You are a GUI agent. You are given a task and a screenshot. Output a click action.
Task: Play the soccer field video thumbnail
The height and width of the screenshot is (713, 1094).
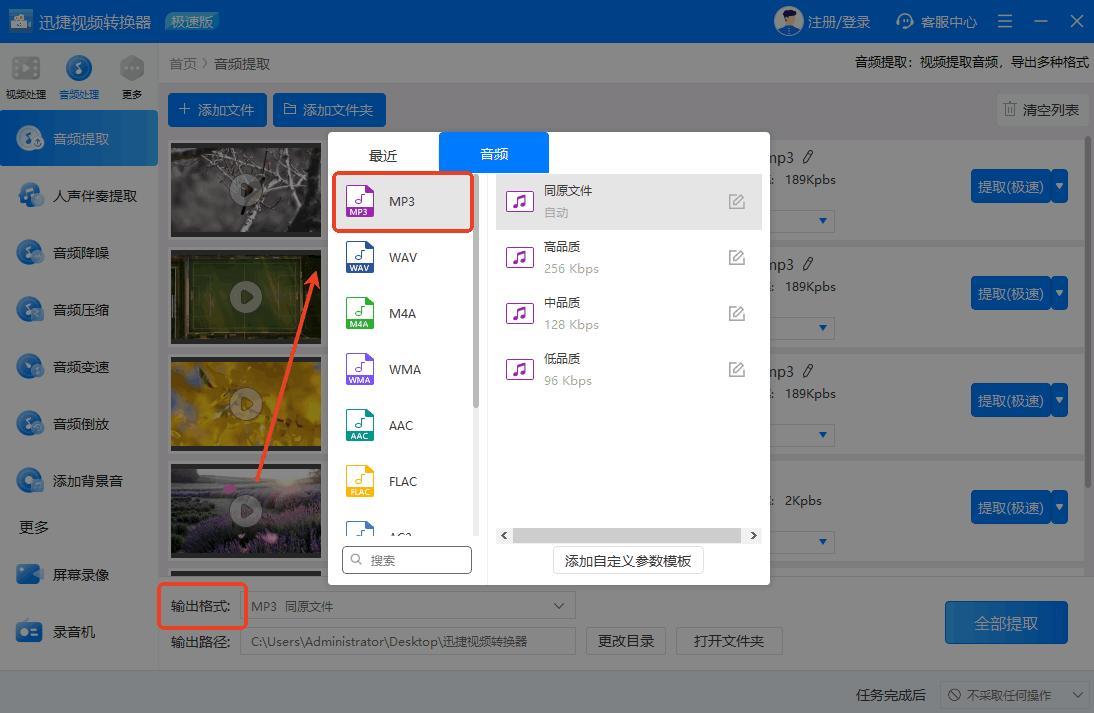click(246, 296)
